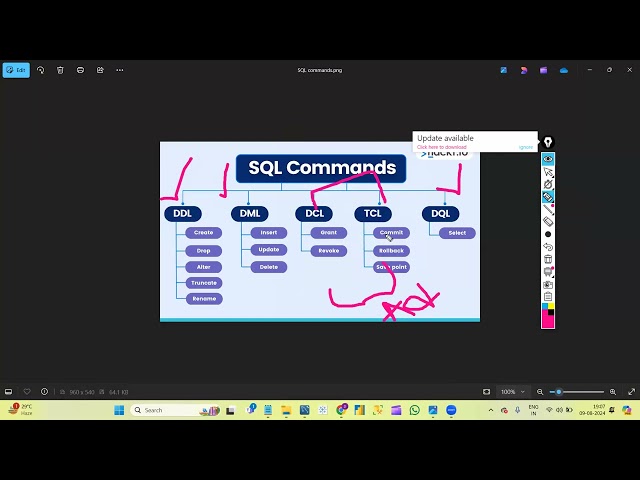Open the 100% zoom level dropdown

click(x=512, y=392)
